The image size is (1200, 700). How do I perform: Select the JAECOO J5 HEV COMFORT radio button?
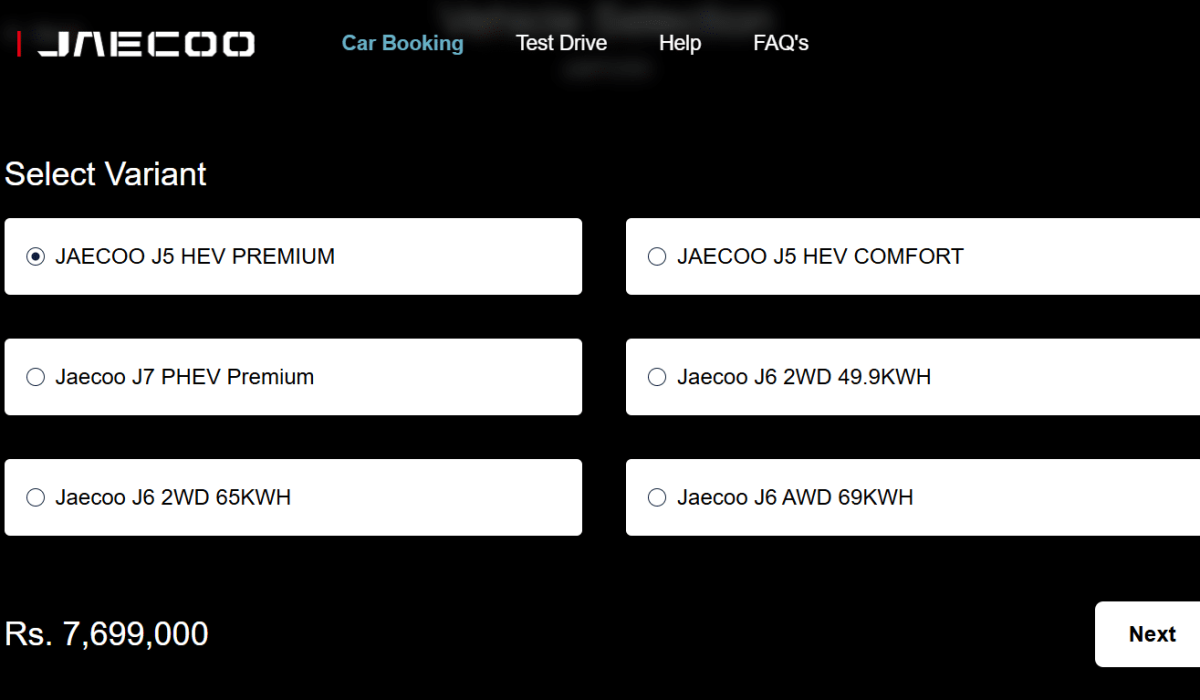pos(657,257)
